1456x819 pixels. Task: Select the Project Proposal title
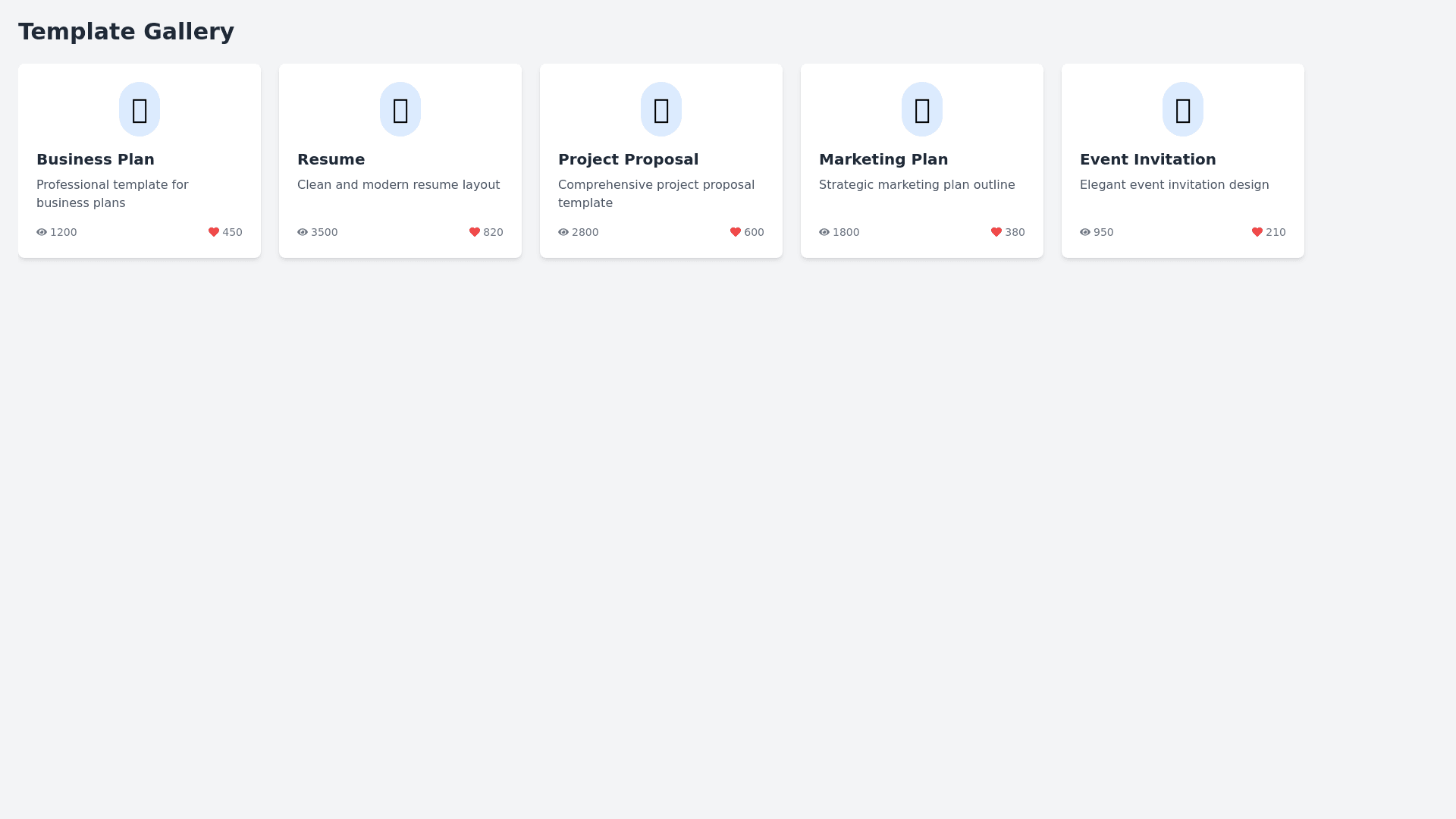pyautogui.click(x=628, y=159)
